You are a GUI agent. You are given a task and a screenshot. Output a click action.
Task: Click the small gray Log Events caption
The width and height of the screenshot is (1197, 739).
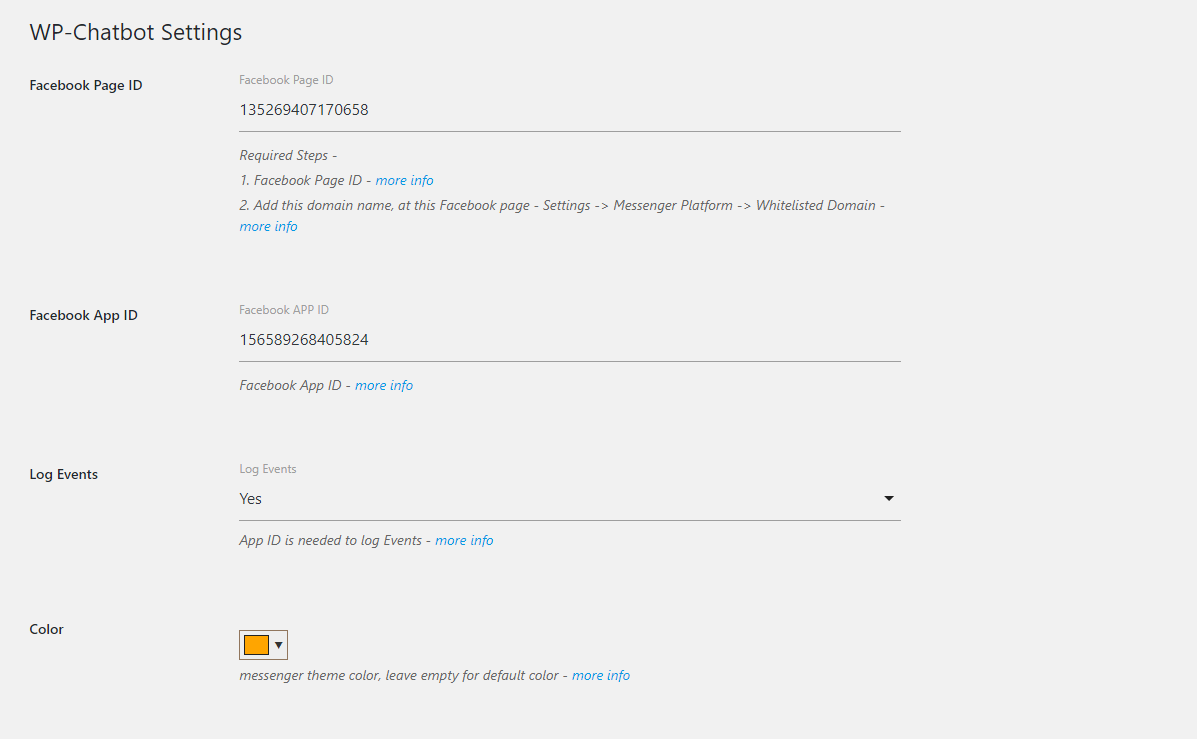[268, 469]
